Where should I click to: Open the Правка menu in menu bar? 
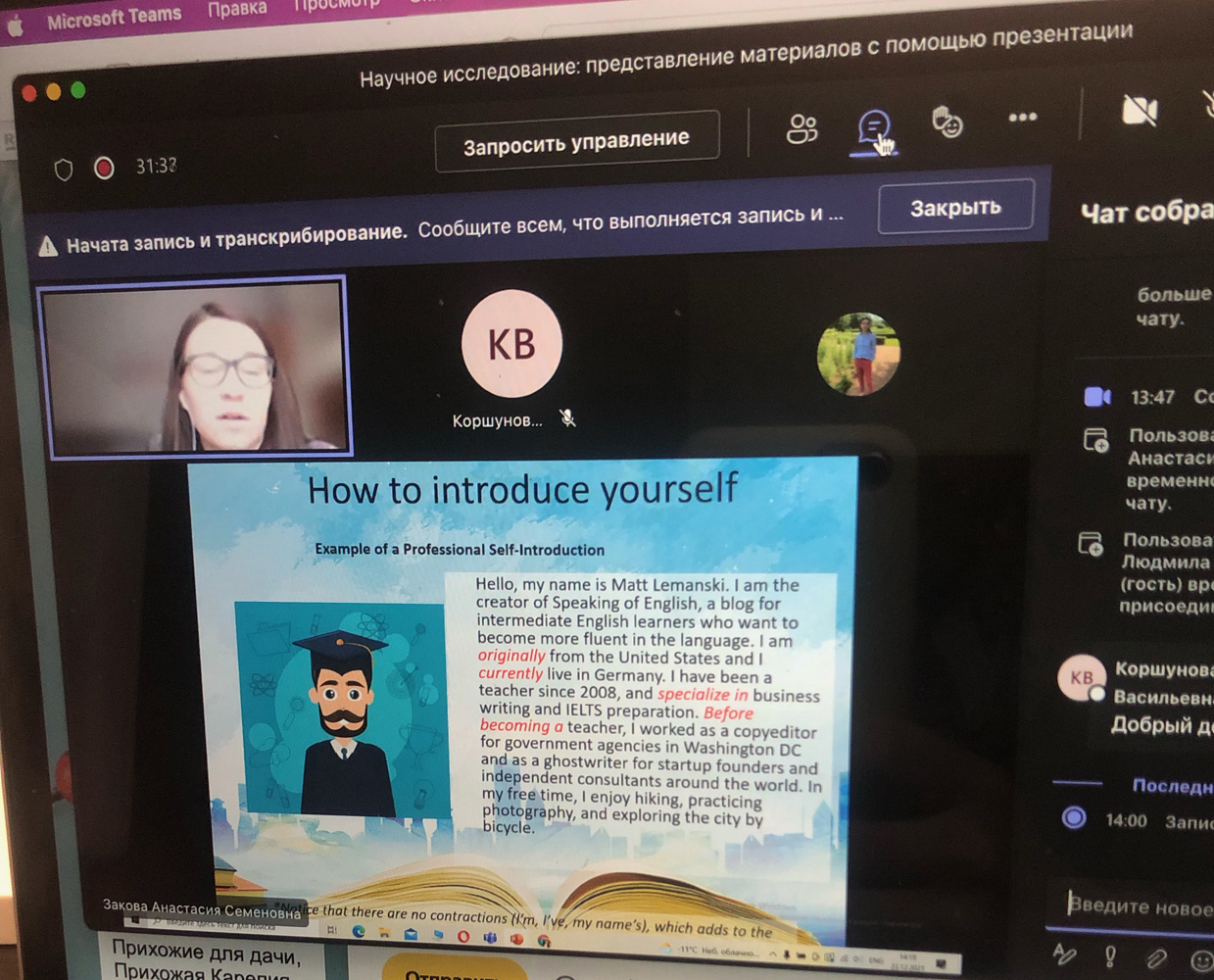pyautogui.click(x=237, y=10)
